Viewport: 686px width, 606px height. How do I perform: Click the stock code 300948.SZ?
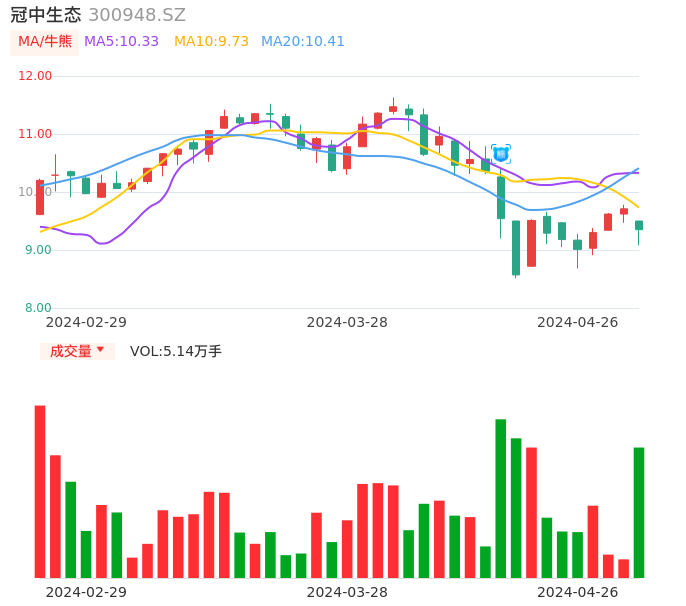click(x=137, y=15)
